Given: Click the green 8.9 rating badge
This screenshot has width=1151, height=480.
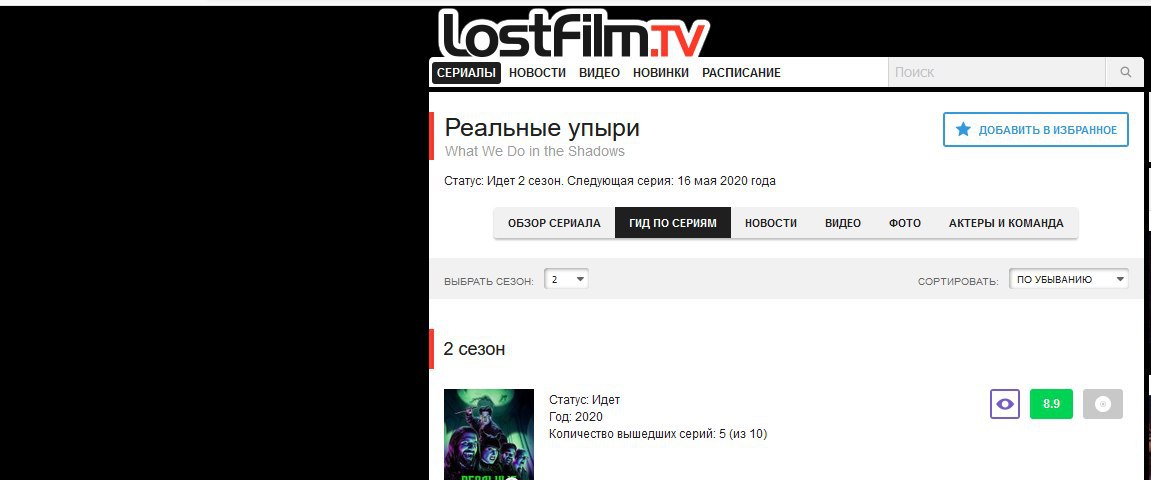Looking at the screenshot, I should pos(1051,404).
